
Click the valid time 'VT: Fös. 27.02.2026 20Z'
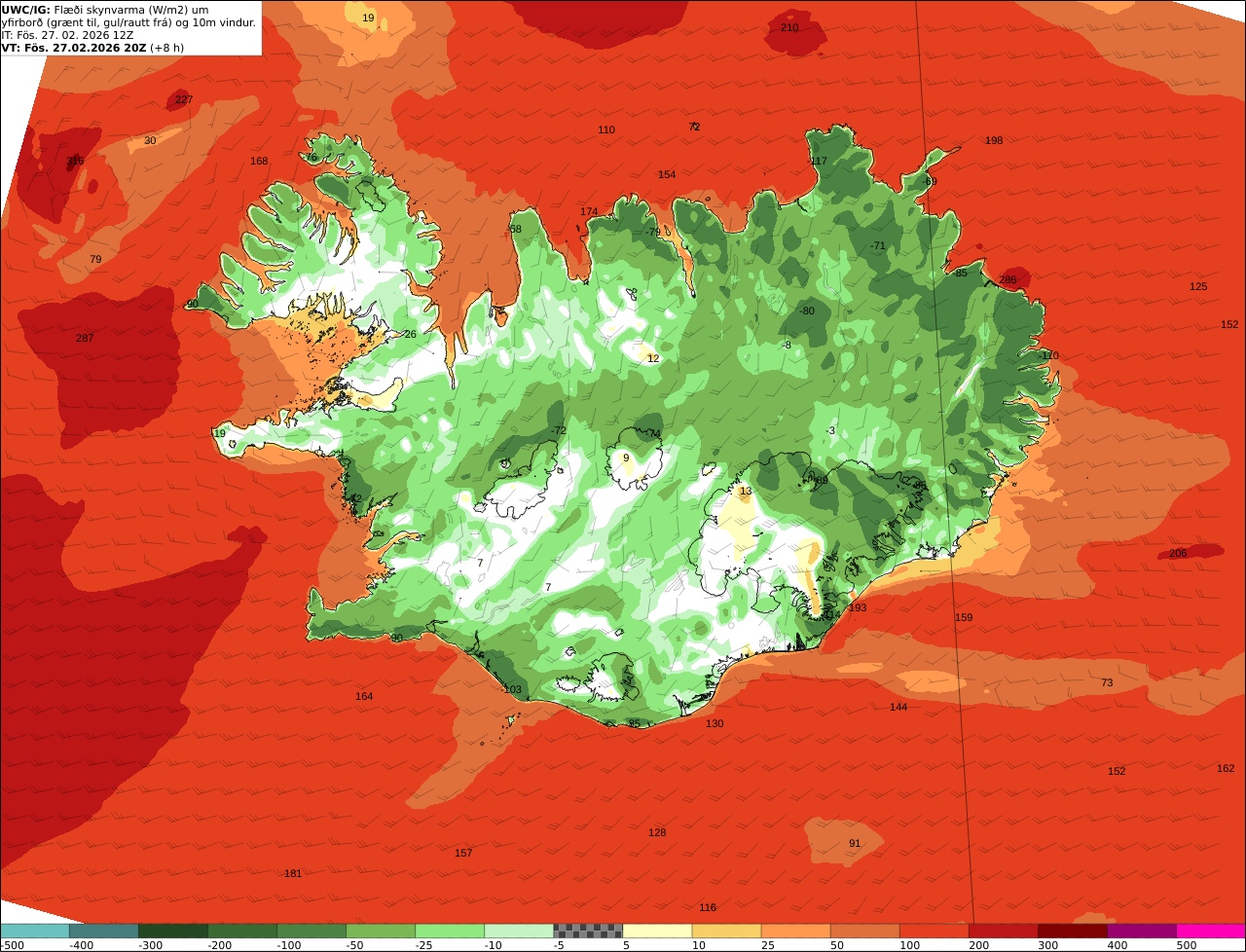tap(74, 48)
